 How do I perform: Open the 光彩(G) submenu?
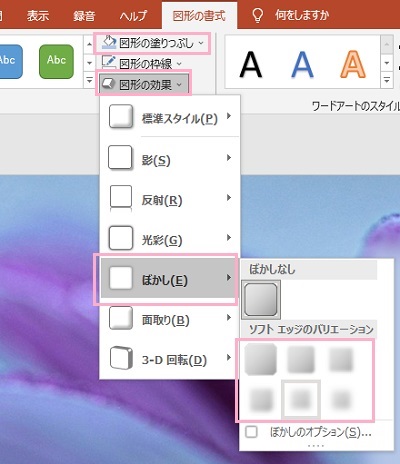(170, 238)
